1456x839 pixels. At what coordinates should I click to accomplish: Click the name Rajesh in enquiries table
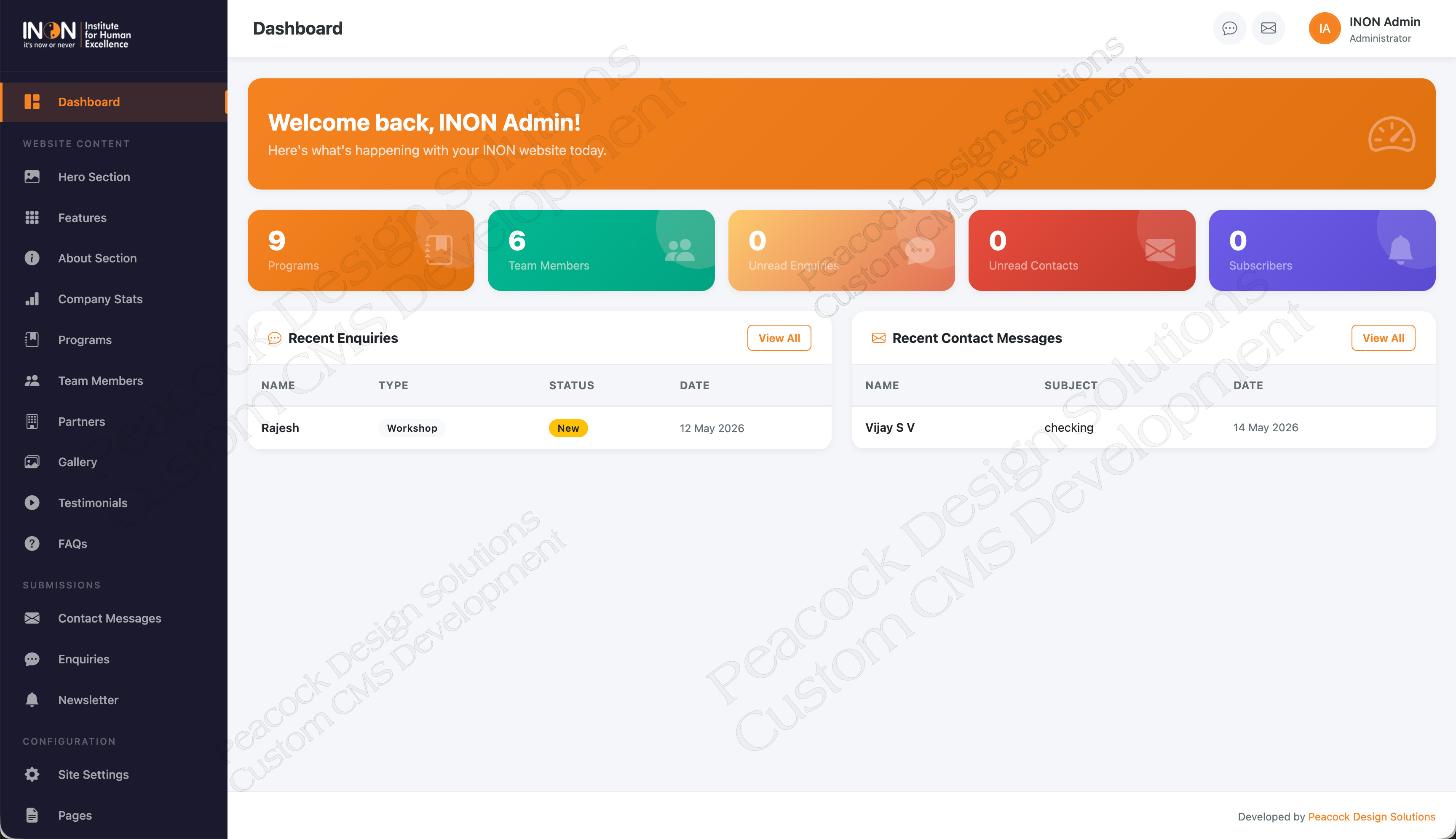280,428
